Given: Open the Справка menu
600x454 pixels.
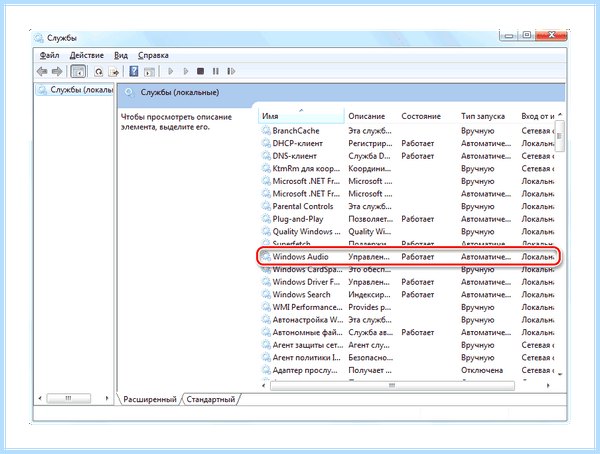Looking at the screenshot, I should tap(153, 56).
